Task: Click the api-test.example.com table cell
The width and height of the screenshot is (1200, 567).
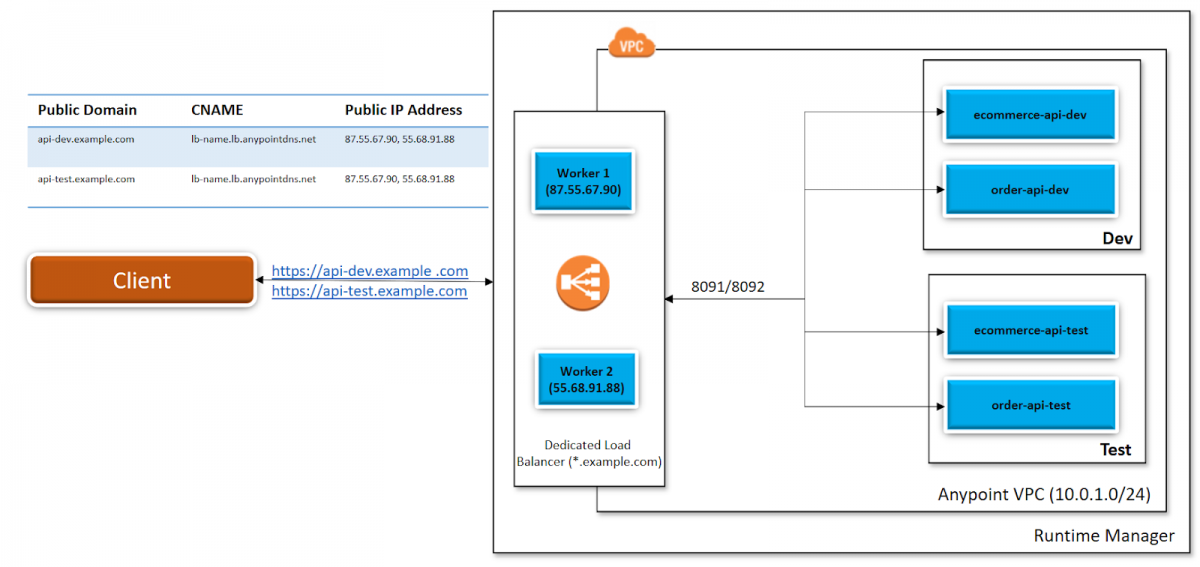Action: (86, 179)
